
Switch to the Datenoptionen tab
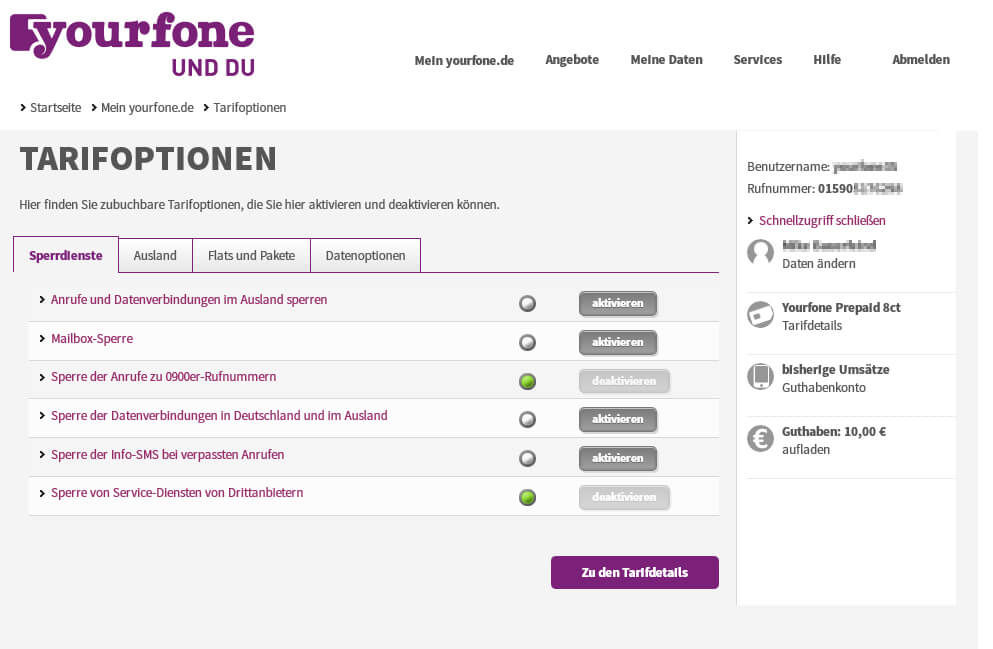click(365, 255)
